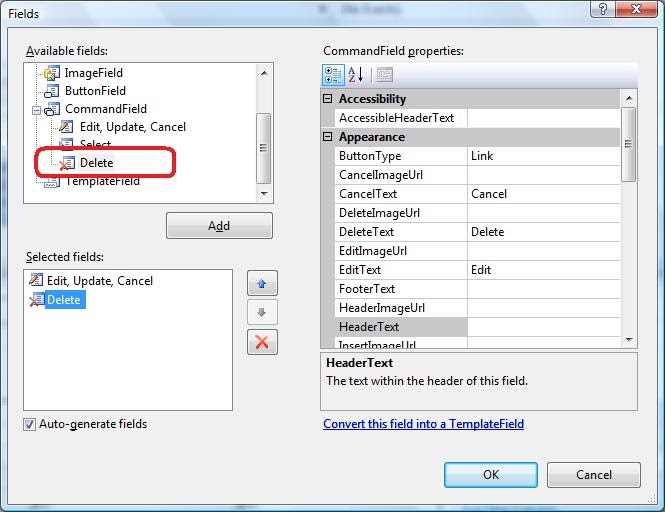Click the ButtonType value Link

tap(544, 156)
